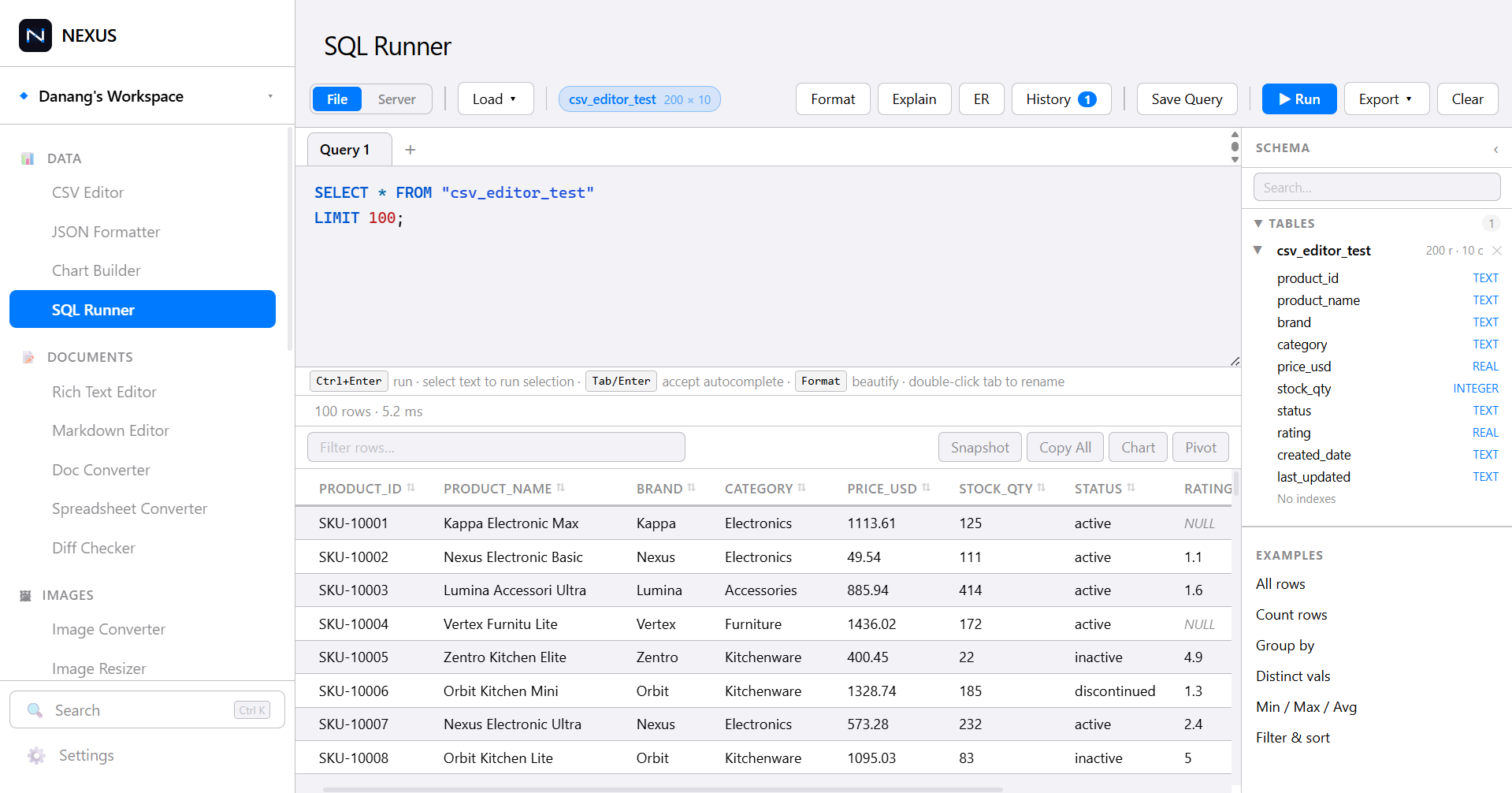
Task: Click the editor resize handle corner
Action: (1235, 361)
